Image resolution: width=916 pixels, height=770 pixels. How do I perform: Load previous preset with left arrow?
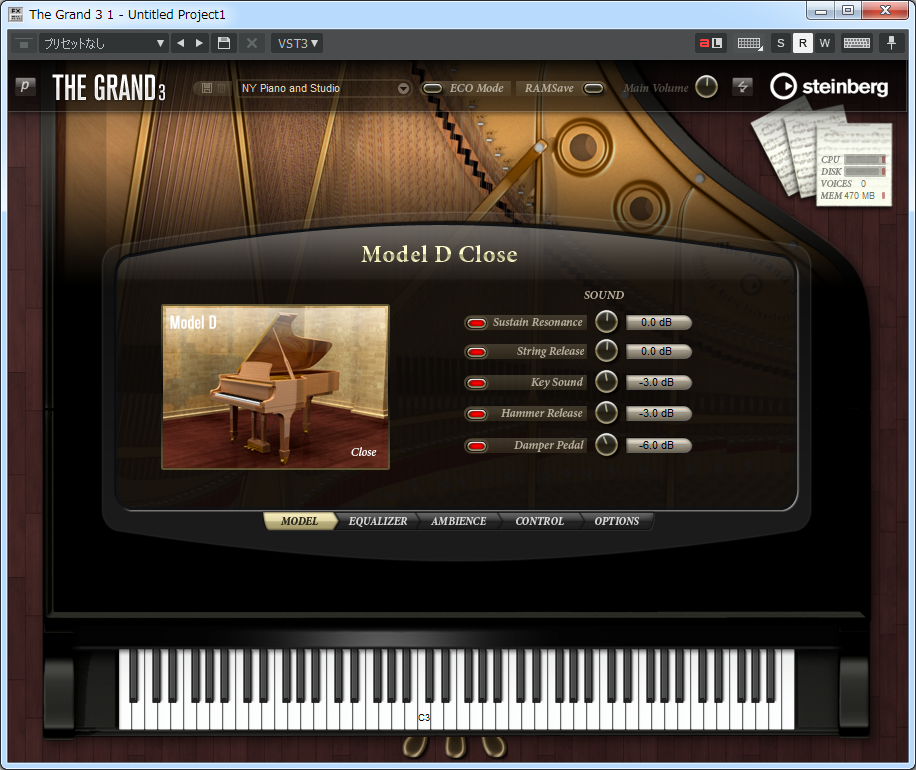[x=181, y=43]
